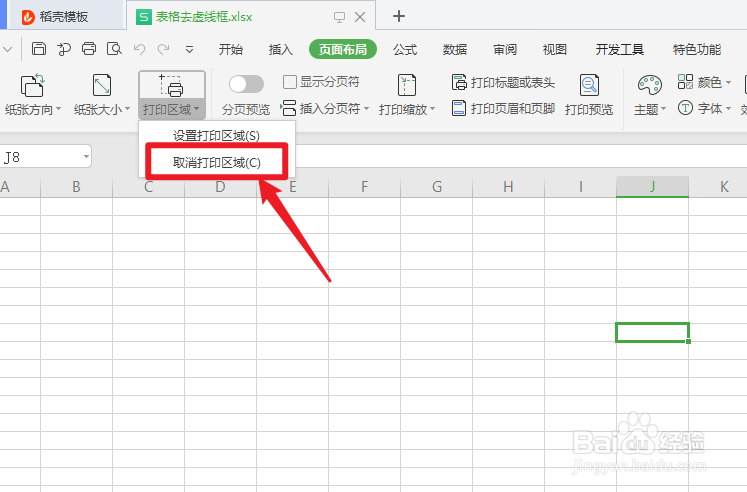Switch to the 插入 ribbon tab
Screen dimensions: 747x492
click(x=280, y=50)
